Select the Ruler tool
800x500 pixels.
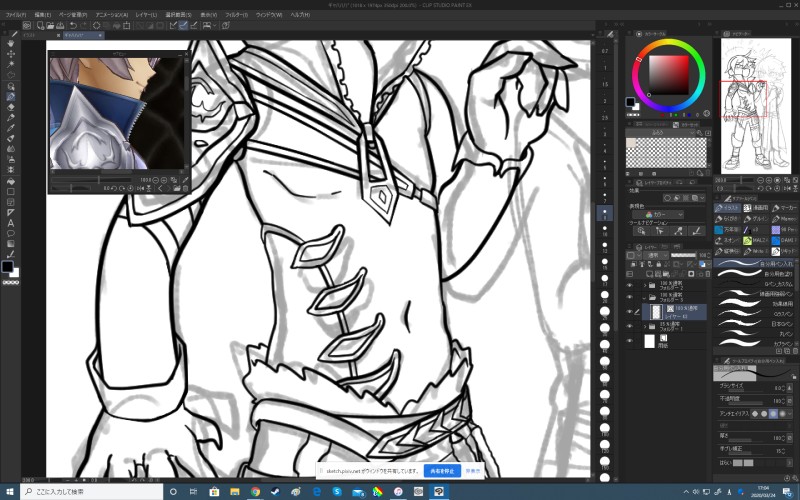[10, 213]
